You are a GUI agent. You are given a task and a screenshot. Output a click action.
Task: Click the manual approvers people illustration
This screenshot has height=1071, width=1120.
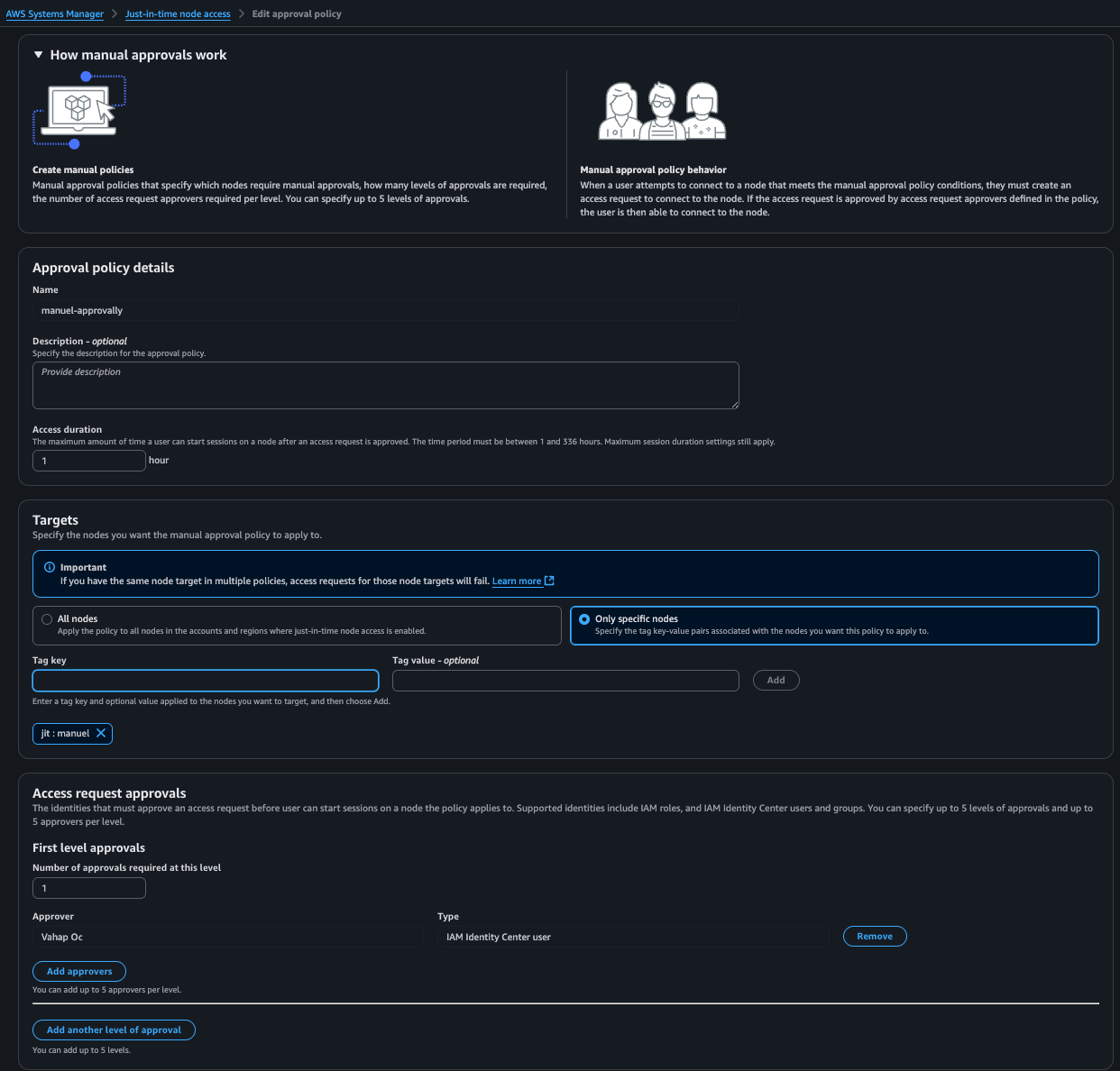click(662, 111)
